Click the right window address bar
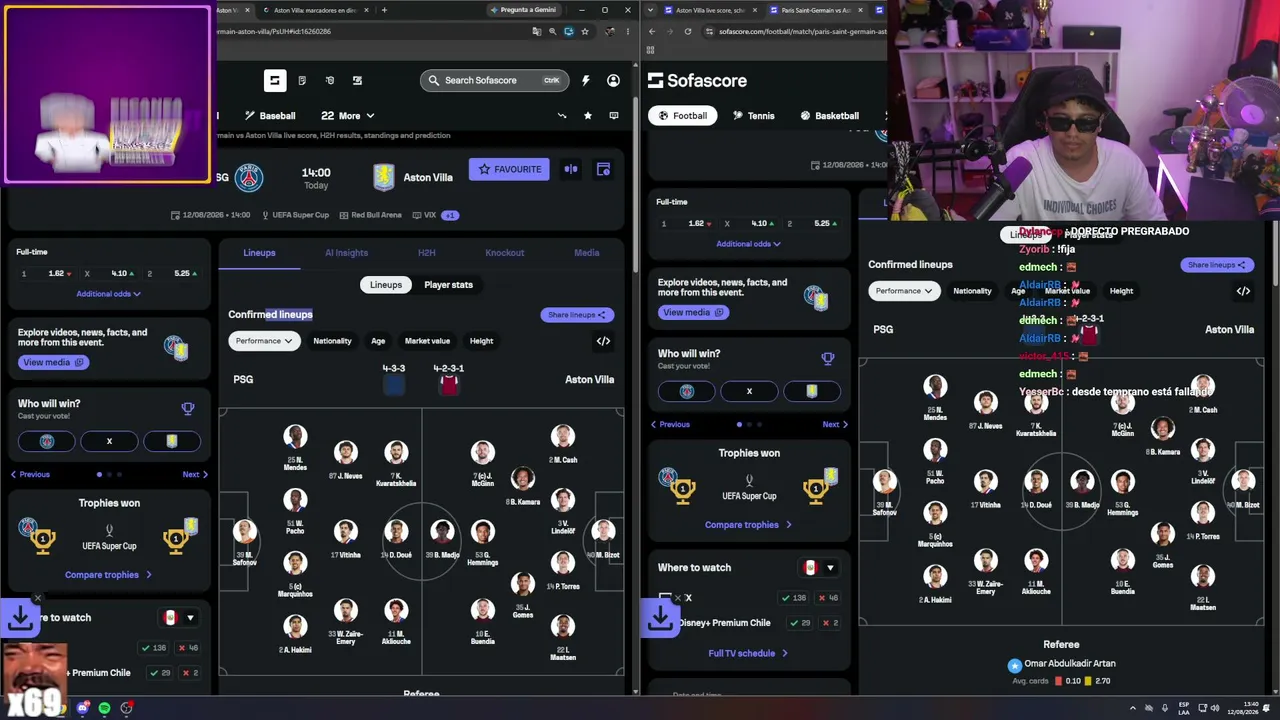 [x=795, y=31]
